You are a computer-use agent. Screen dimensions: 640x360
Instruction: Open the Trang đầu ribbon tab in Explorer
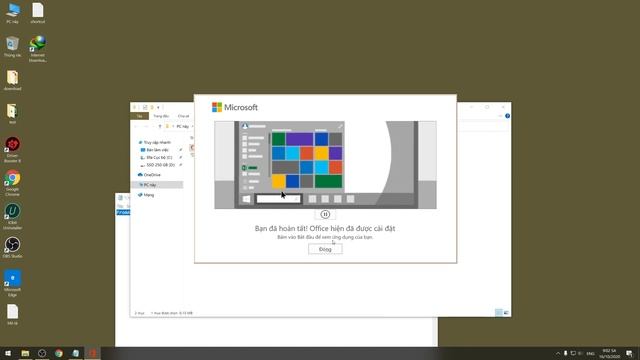click(x=161, y=116)
